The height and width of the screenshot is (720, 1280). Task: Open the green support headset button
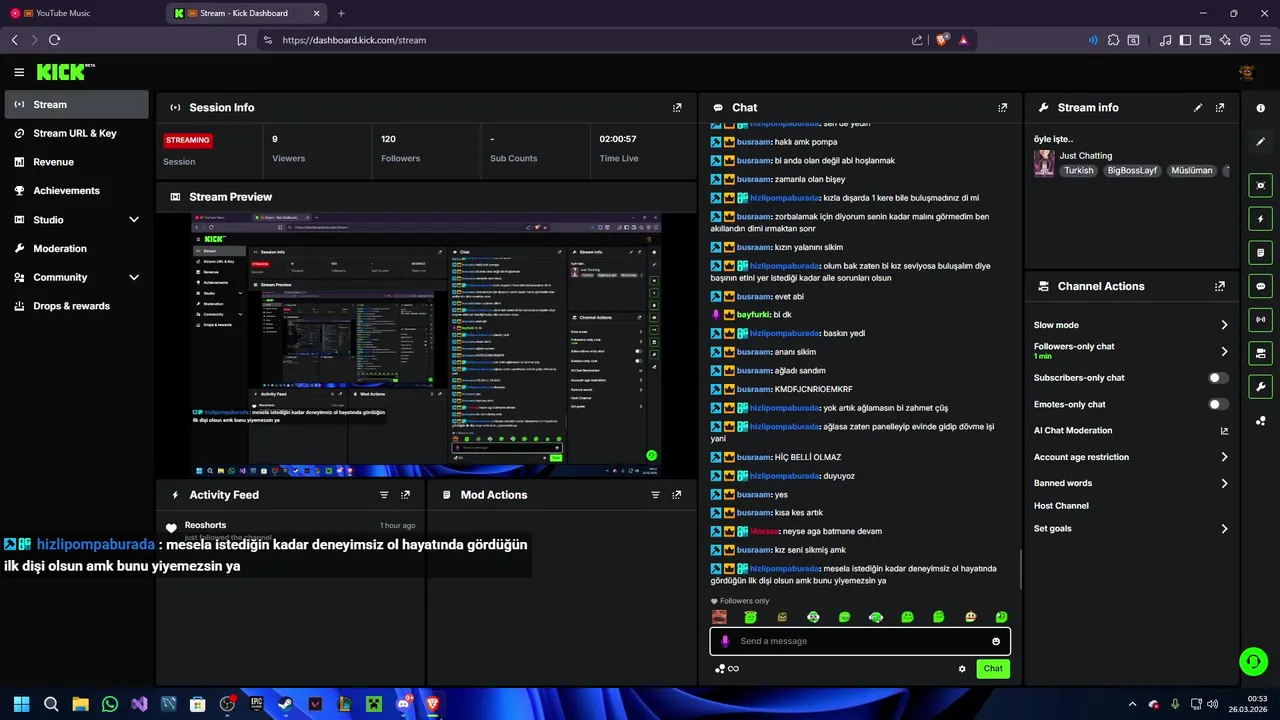coord(1253,661)
